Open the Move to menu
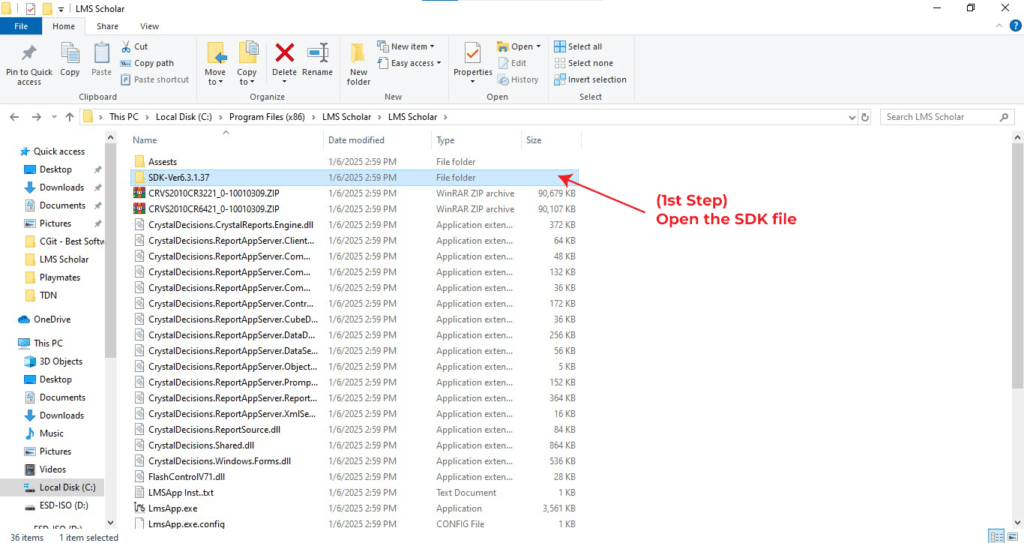 point(215,64)
